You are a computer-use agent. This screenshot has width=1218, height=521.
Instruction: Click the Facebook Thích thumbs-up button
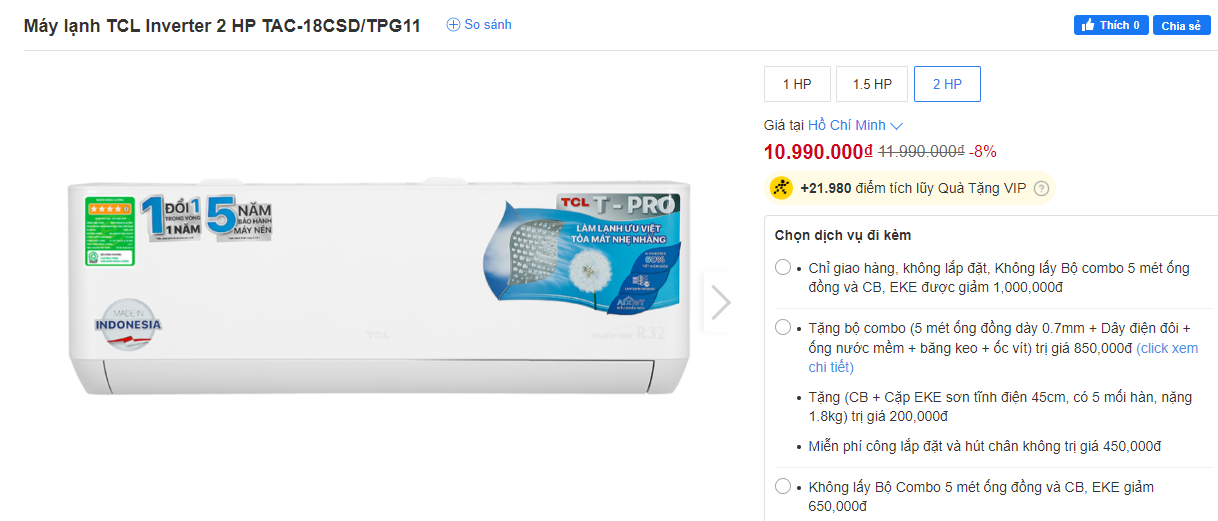coord(1111,25)
